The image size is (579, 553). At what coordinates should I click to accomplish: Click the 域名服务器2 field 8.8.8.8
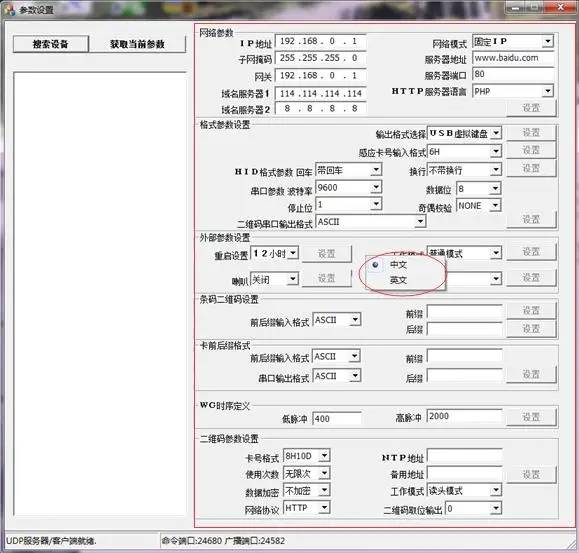[x=321, y=109]
